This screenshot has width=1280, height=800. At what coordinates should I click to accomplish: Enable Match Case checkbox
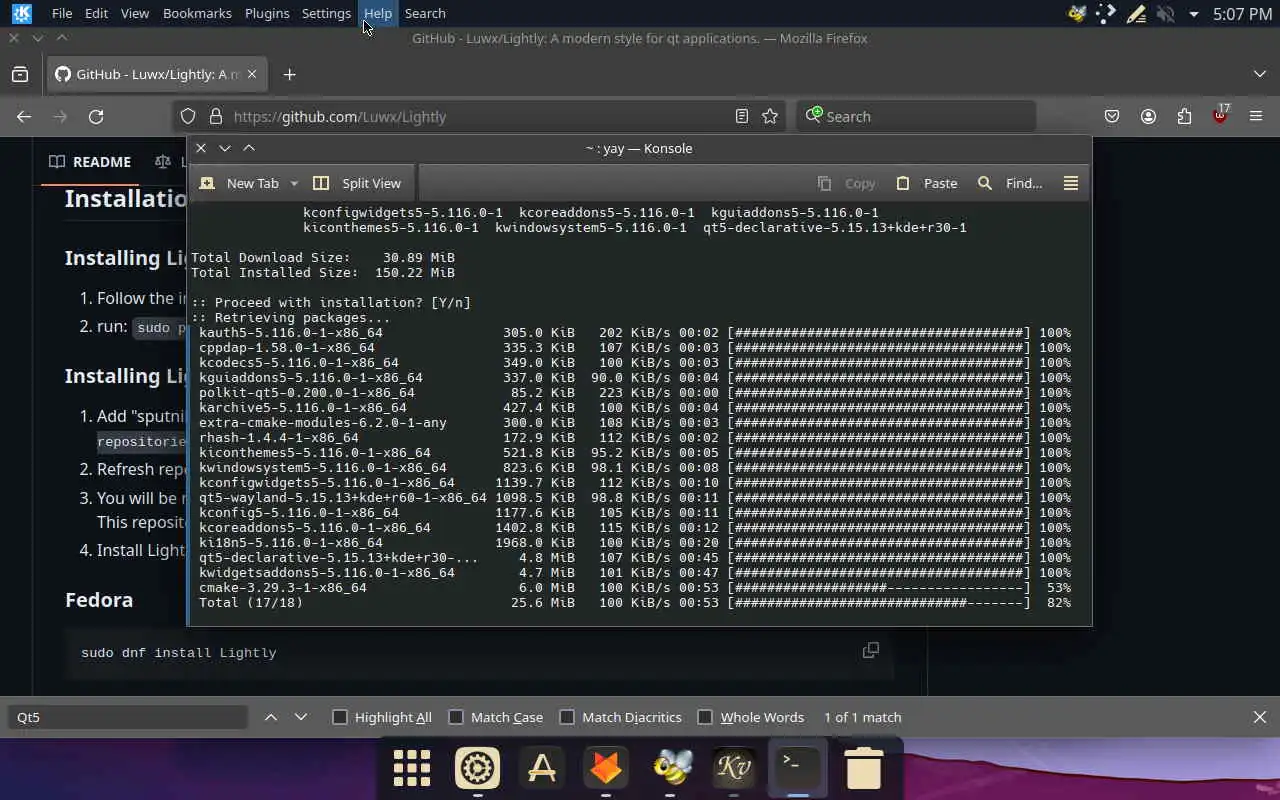[x=456, y=717]
